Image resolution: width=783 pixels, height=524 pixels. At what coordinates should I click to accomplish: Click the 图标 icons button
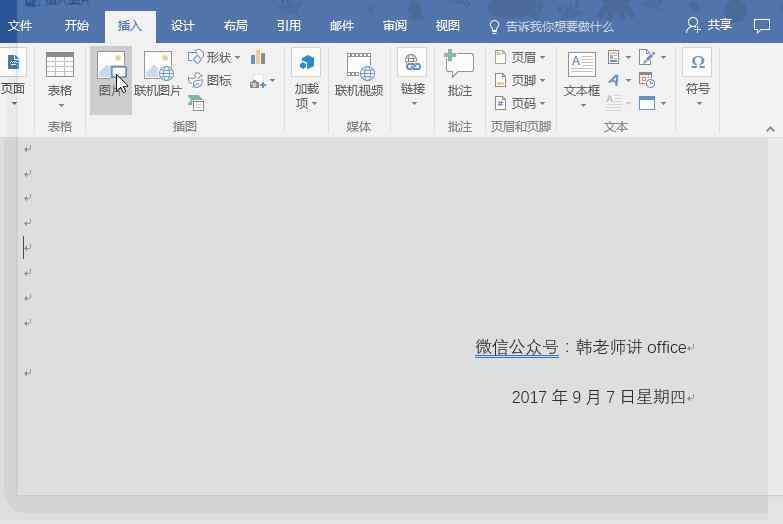click(x=210, y=80)
